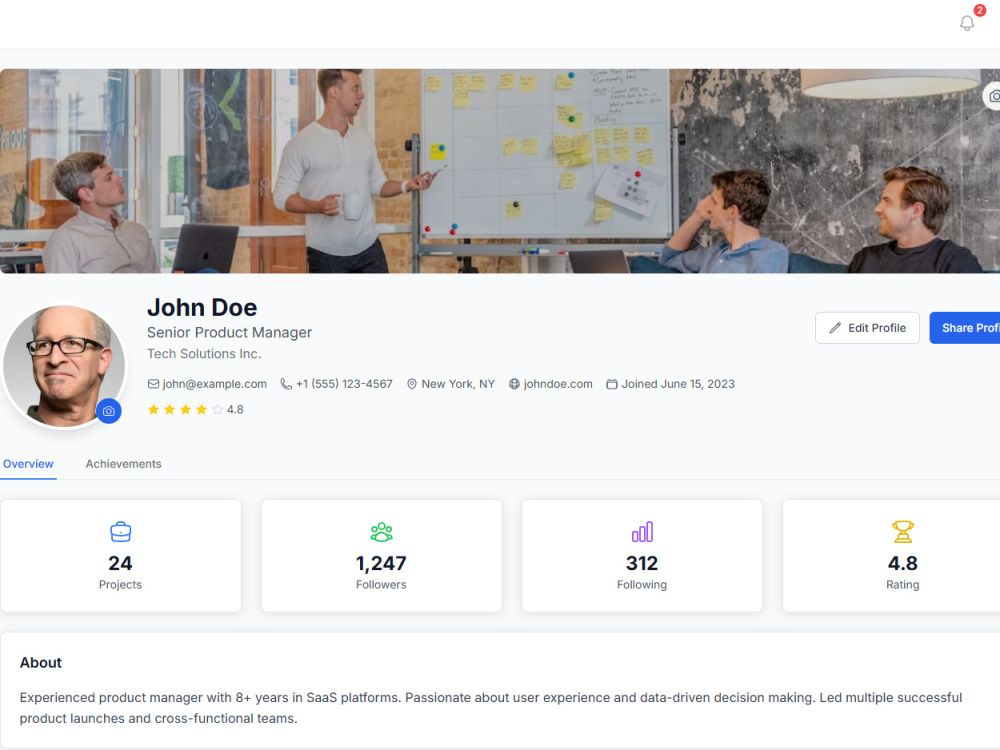Open the john@example.com email link

[x=214, y=384]
